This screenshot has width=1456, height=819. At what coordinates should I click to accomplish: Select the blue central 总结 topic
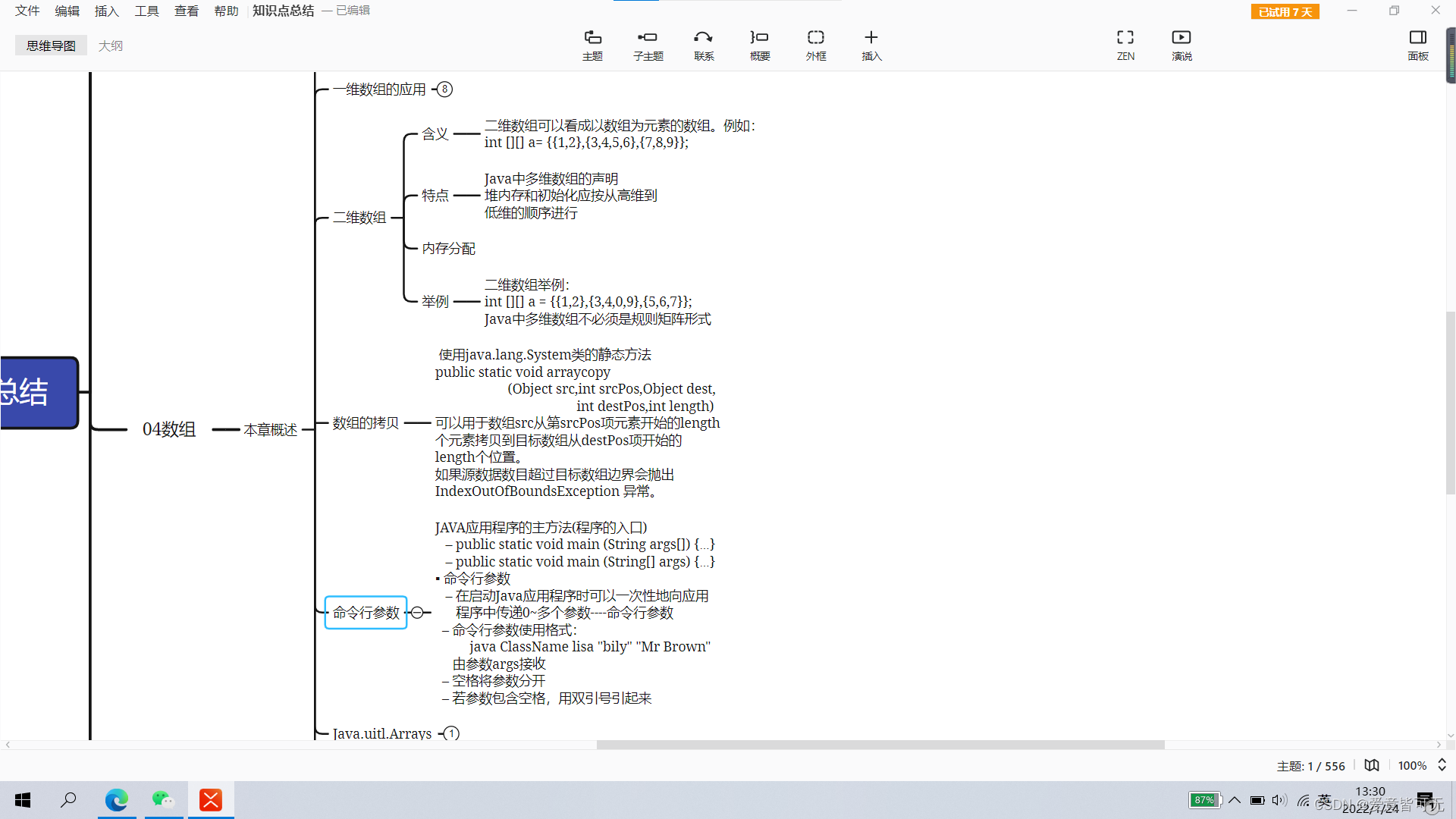pyautogui.click(x=38, y=393)
